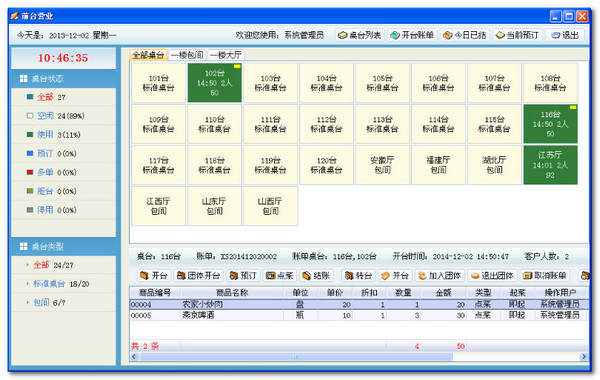Click the 开台 open table toolbar button
The image size is (600, 380).
[x=154, y=276]
